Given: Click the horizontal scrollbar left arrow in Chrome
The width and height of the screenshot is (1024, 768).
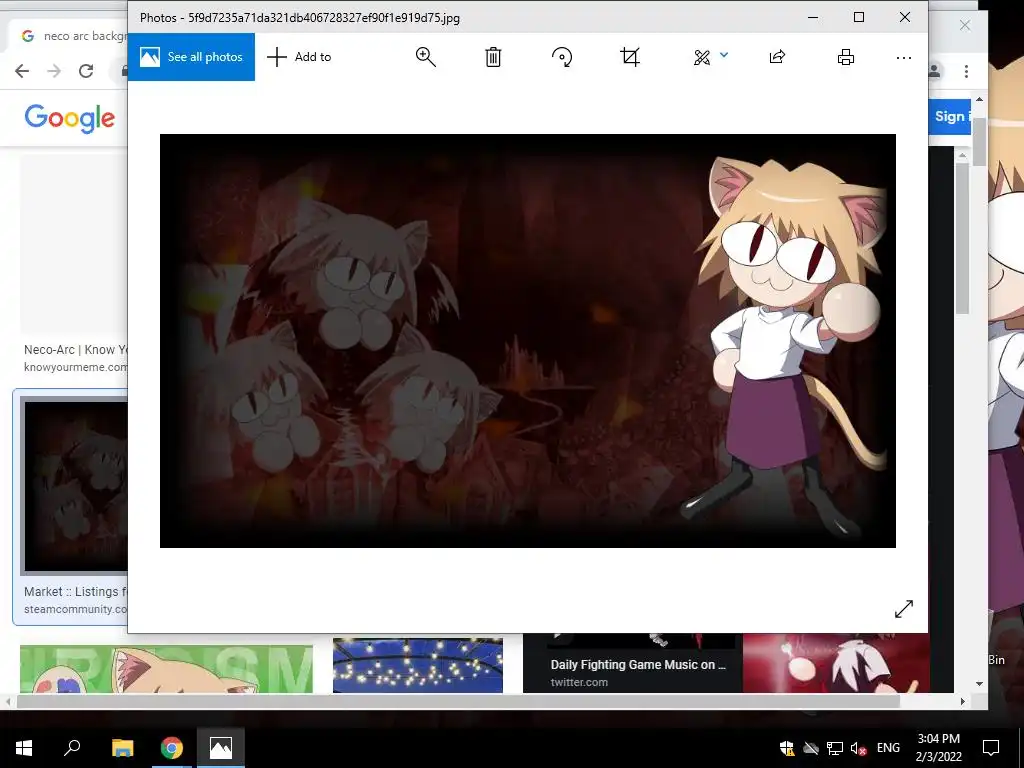Looking at the screenshot, I should 8,701.
